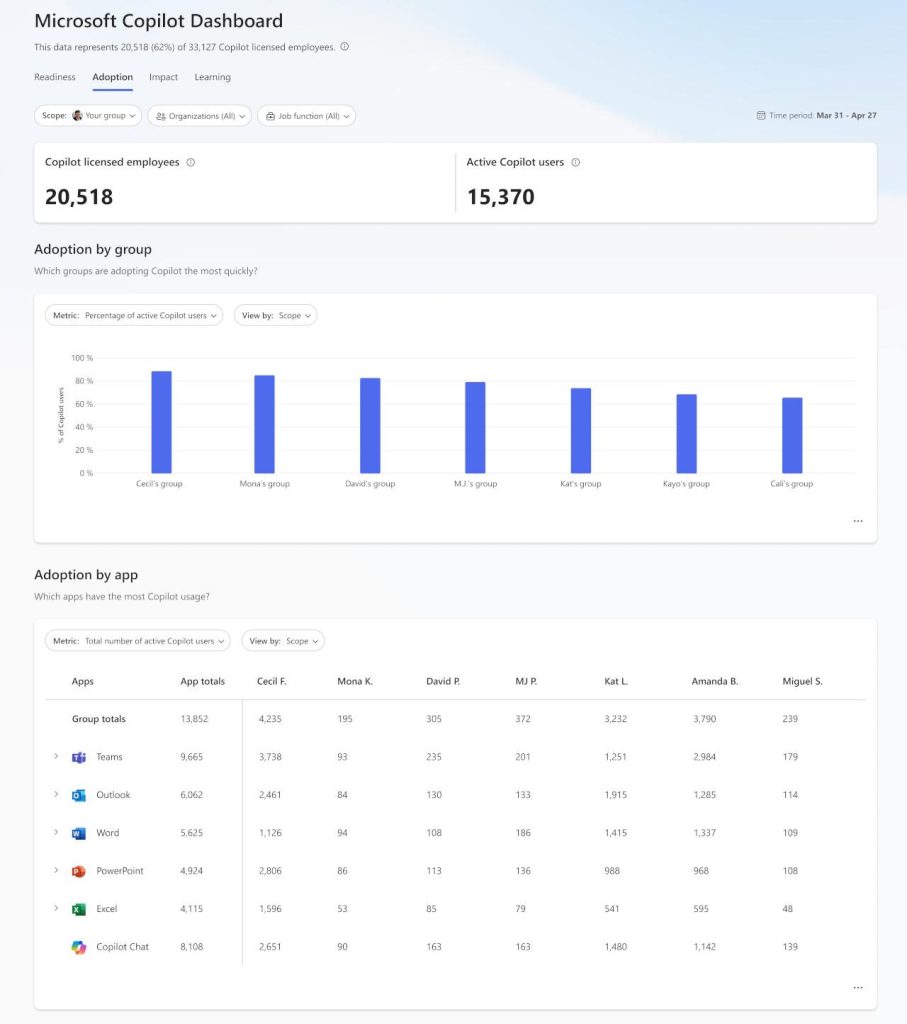Open View by: Scope dropdown in Adoption by group
Viewport: 907px width, 1024px height.
276,315
